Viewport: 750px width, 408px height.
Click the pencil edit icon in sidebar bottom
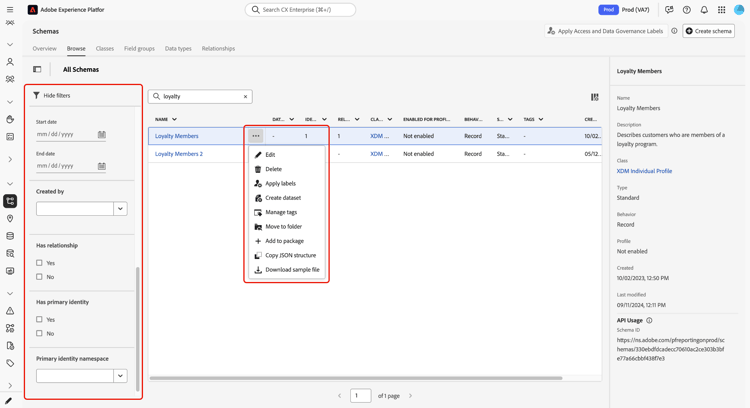pyautogui.click(x=9, y=401)
